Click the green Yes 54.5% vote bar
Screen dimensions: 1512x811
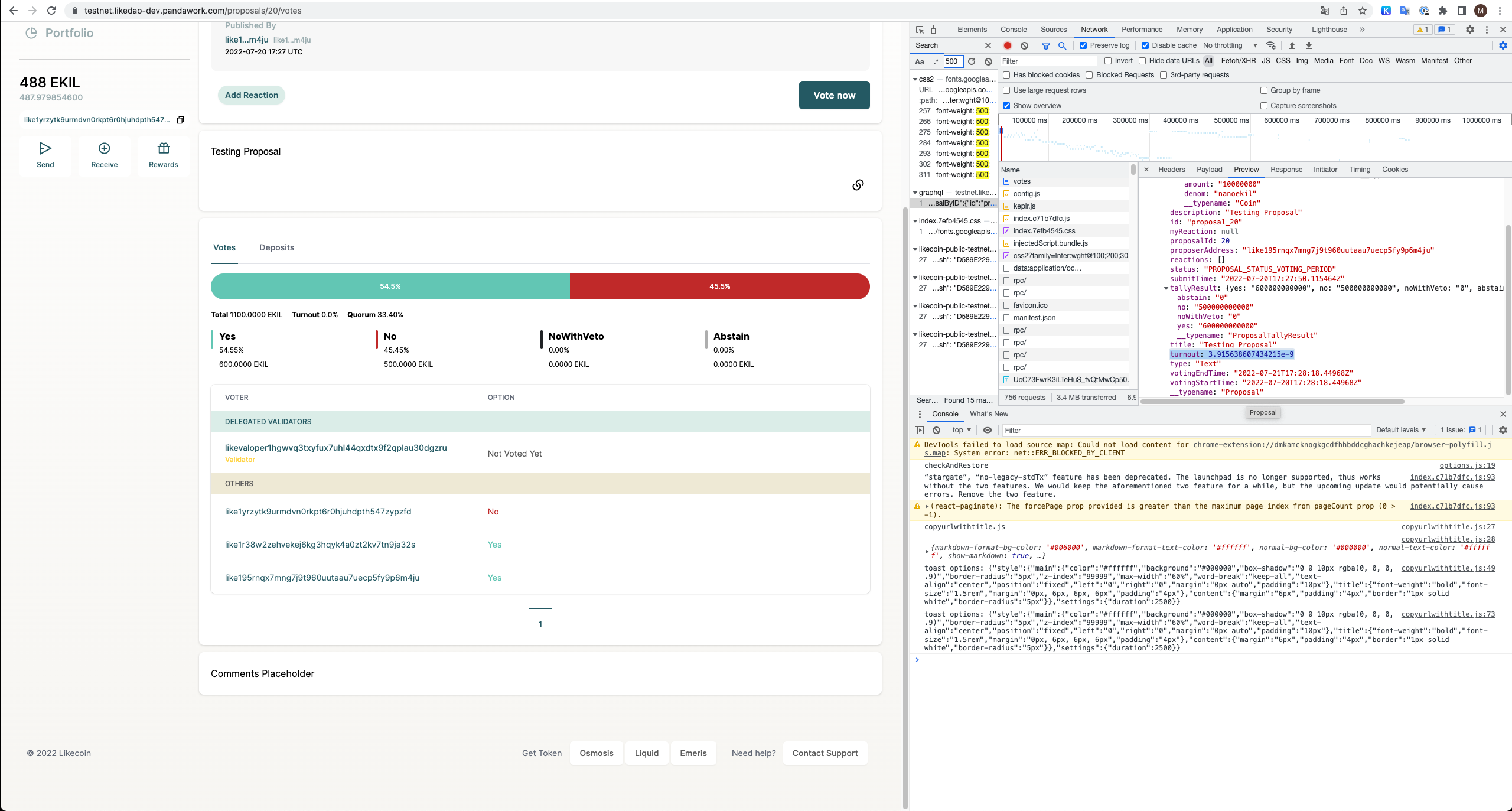390,286
